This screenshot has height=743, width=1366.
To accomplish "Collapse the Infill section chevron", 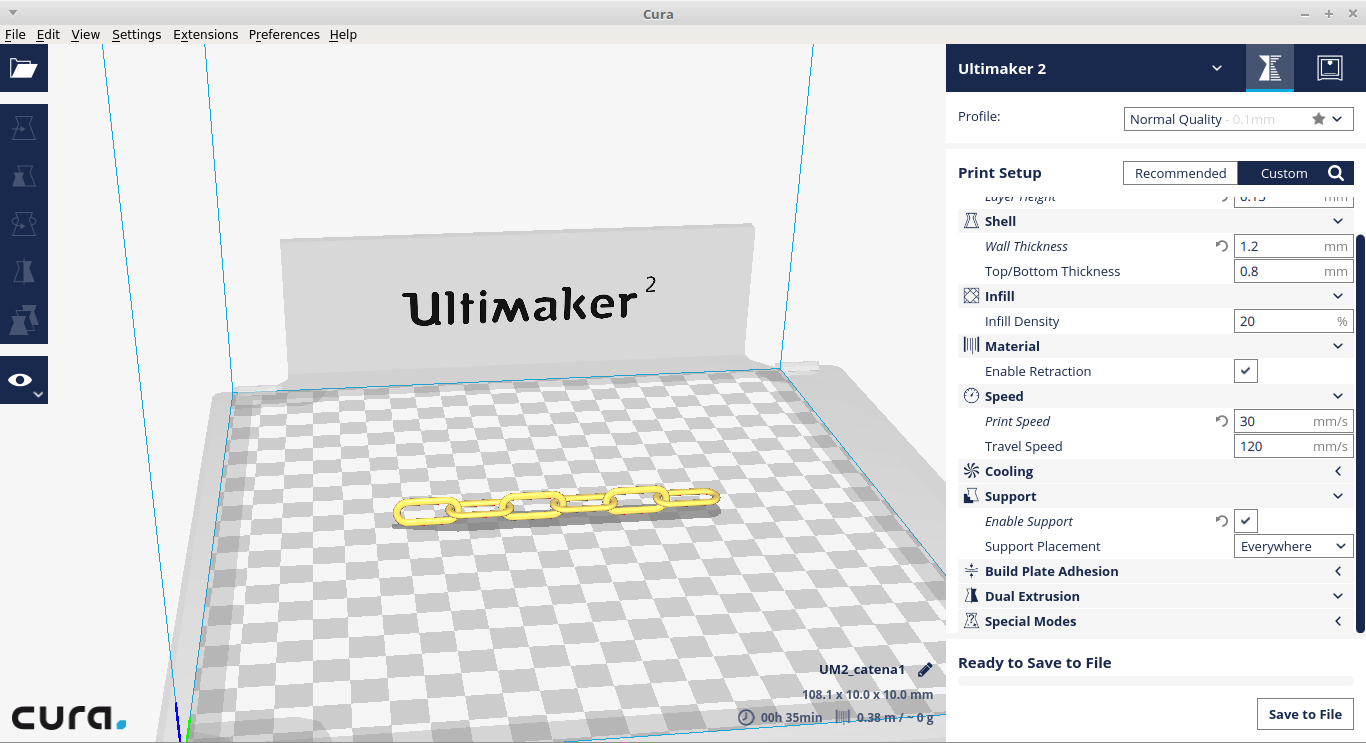I will (1338, 296).
